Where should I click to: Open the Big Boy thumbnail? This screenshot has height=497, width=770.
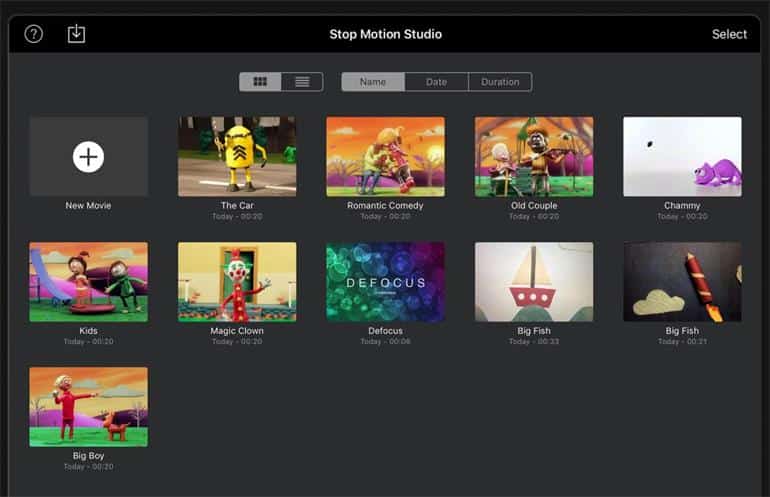coord(88,407)
